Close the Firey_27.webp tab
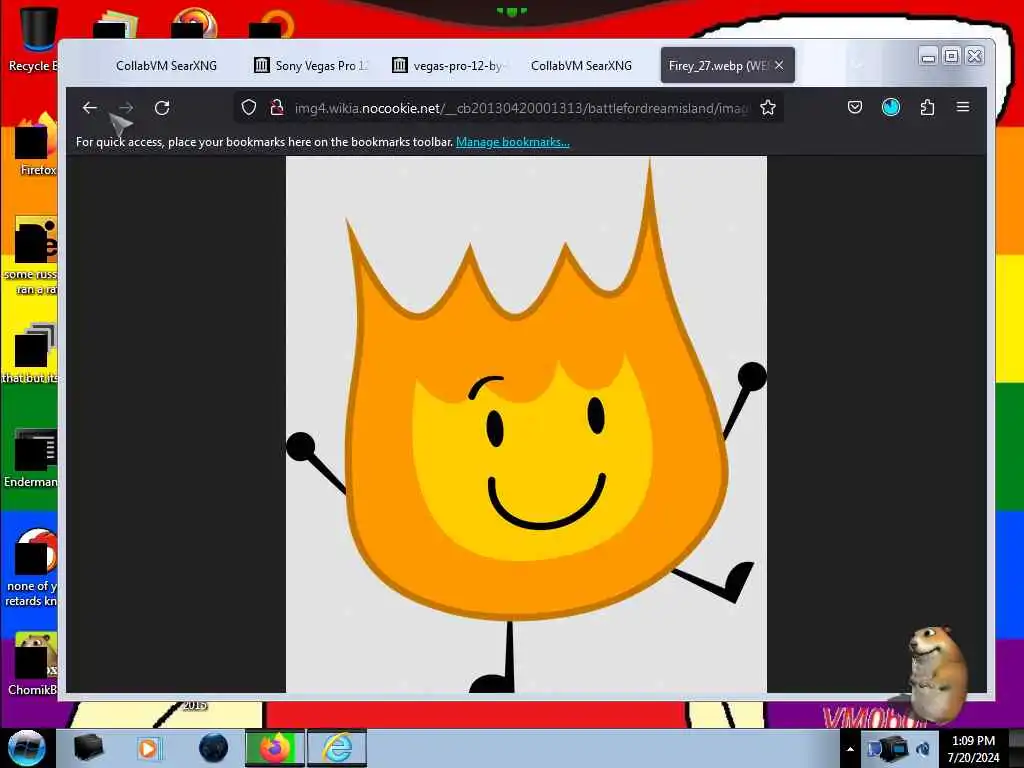The height and width of the screenshot is (768, 1024). click(779, 65)
